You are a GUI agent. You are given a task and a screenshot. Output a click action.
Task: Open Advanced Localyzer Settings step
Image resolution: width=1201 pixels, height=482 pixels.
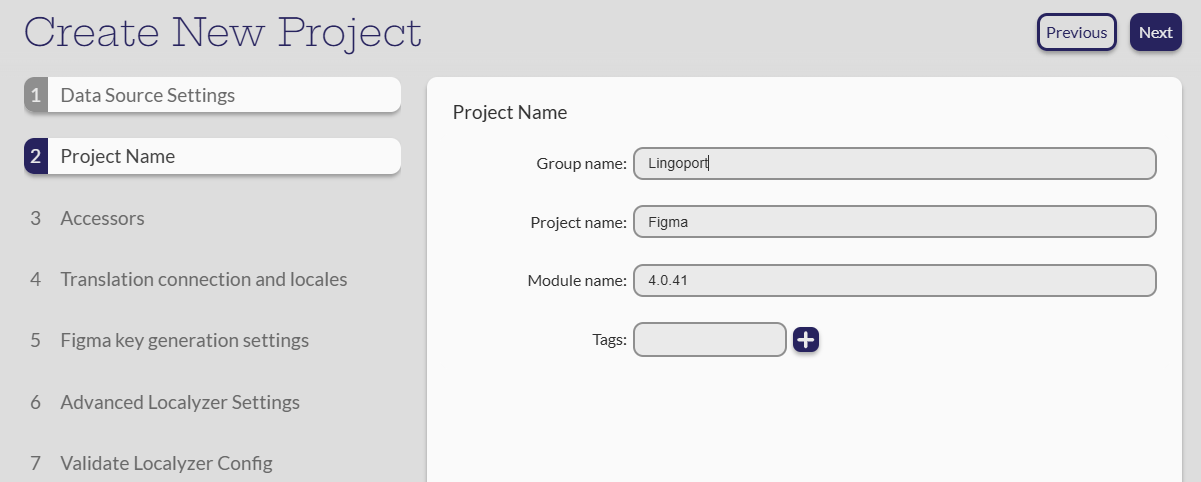tap(180, 403)
